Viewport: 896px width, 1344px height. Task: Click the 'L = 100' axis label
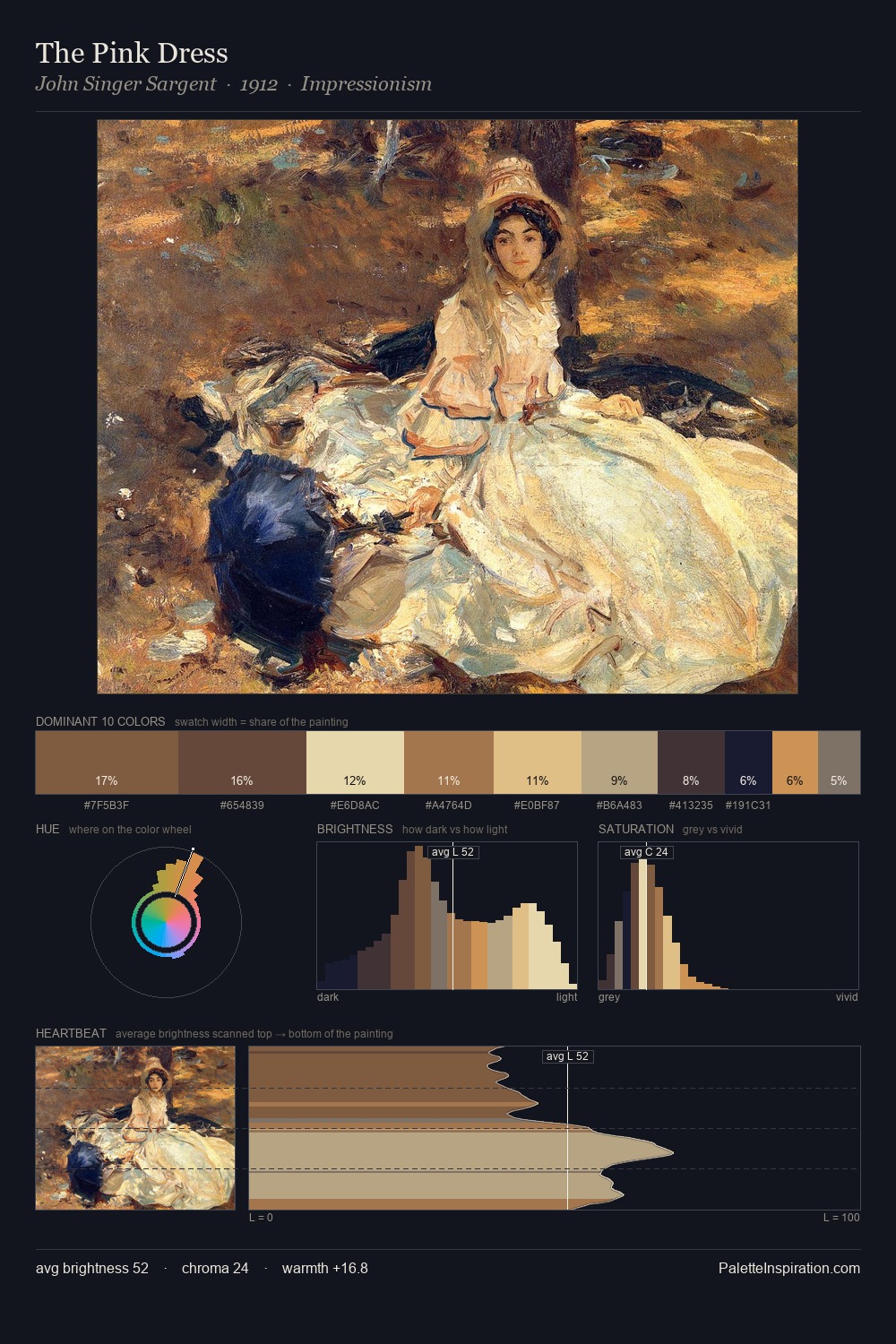click(841, 1217)
